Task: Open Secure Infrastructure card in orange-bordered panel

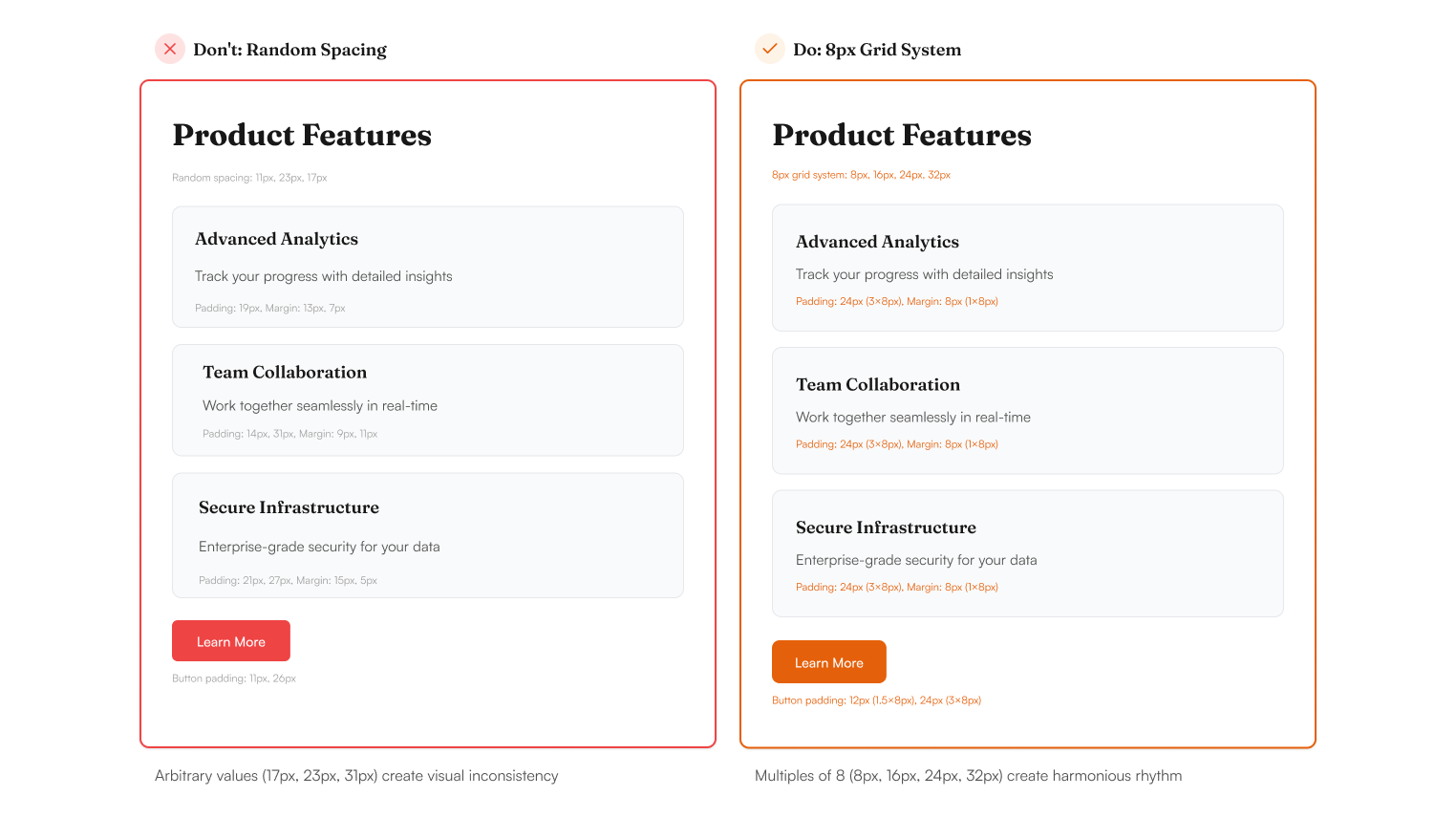Action: [x=1027, y=553]
